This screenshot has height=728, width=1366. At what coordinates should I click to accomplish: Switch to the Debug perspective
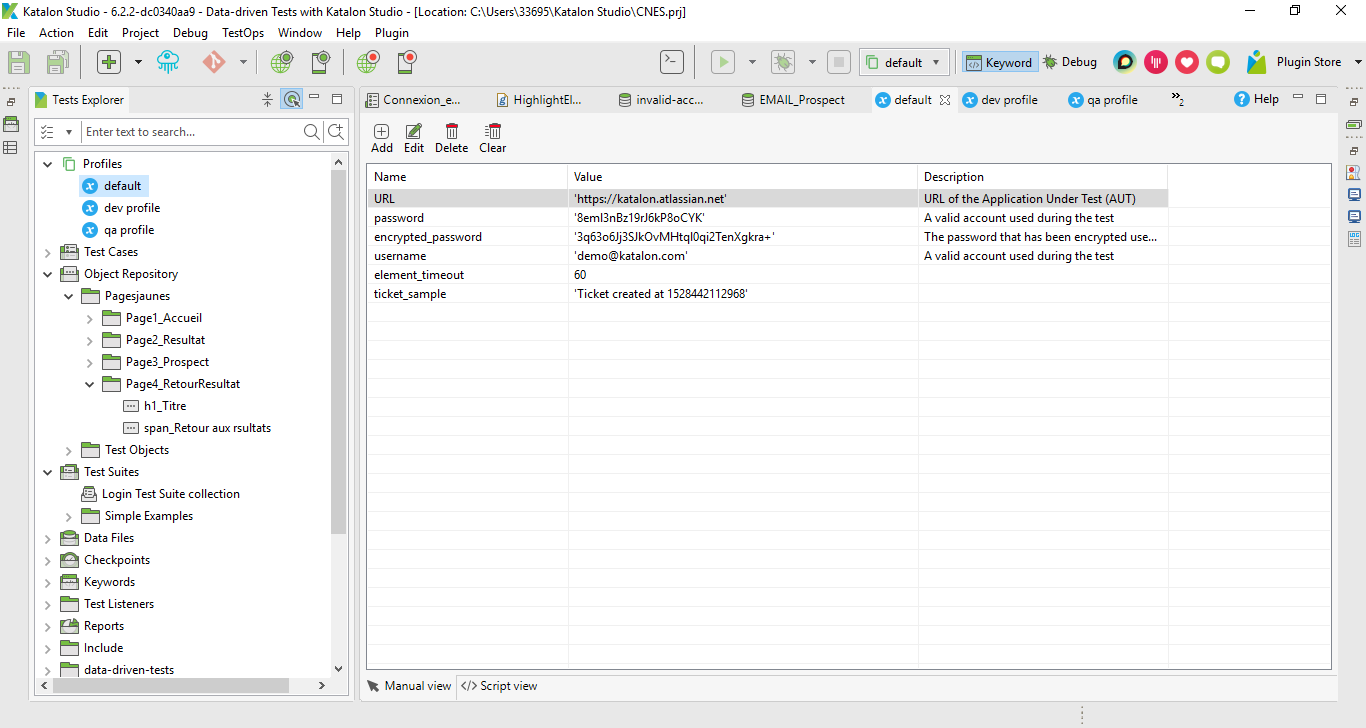pos(1070,62)
